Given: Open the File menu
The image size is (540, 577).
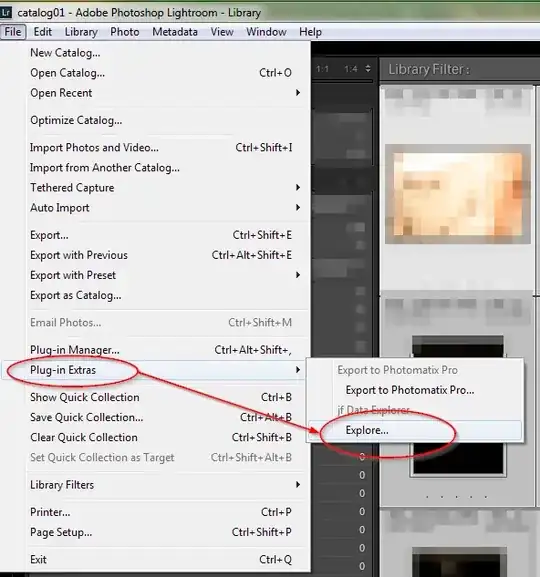Looking at the screenshot, I should pyautogui.click(x=13, y=32).
